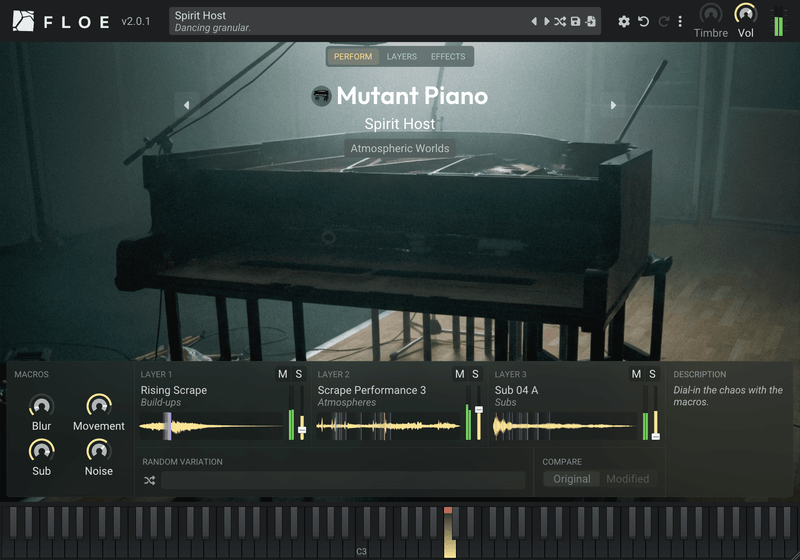
Task: Click the Rising Scrape waveform display
Action: (211, 426)
